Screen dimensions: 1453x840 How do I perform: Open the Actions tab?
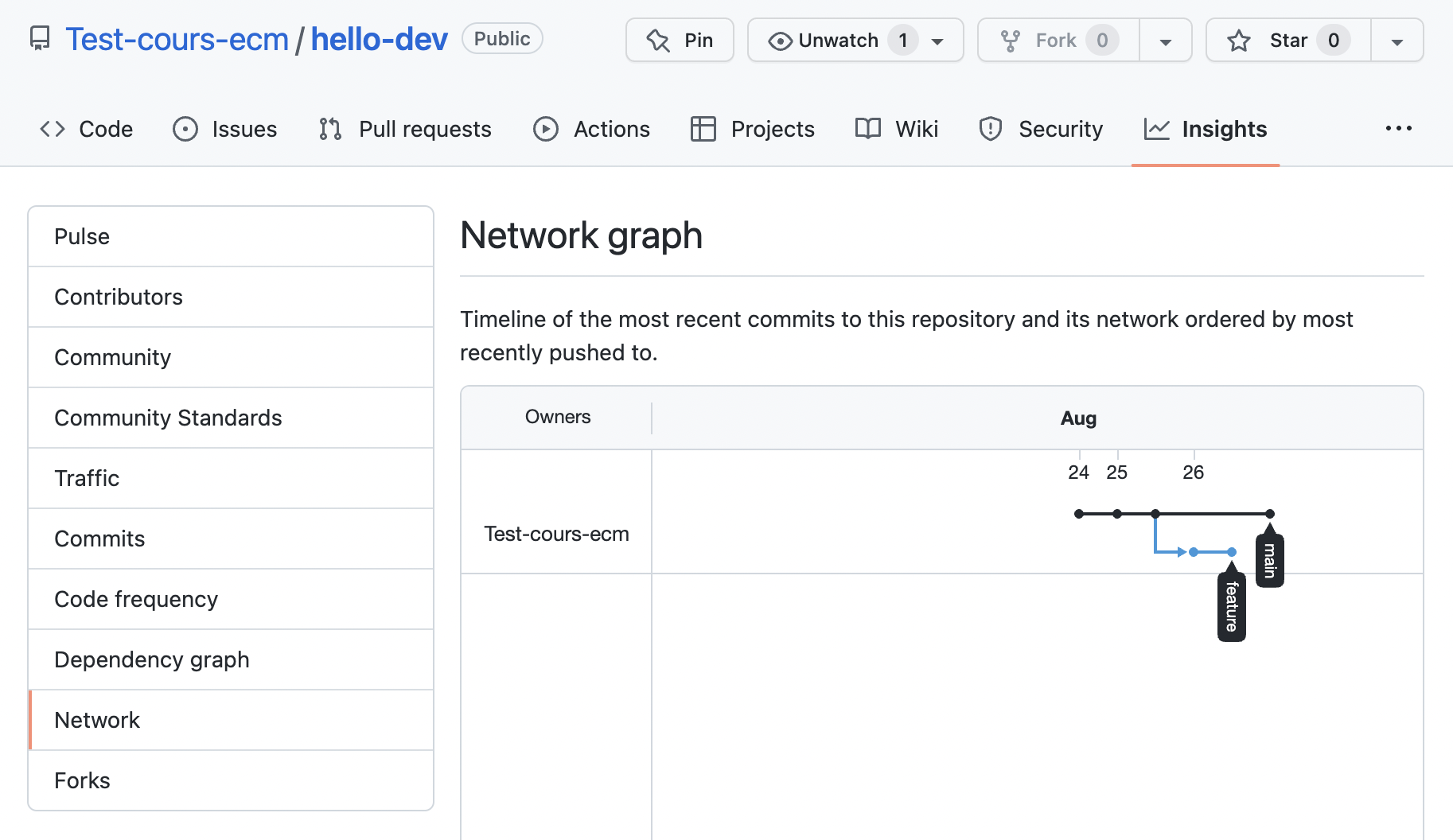click(591, 129)
